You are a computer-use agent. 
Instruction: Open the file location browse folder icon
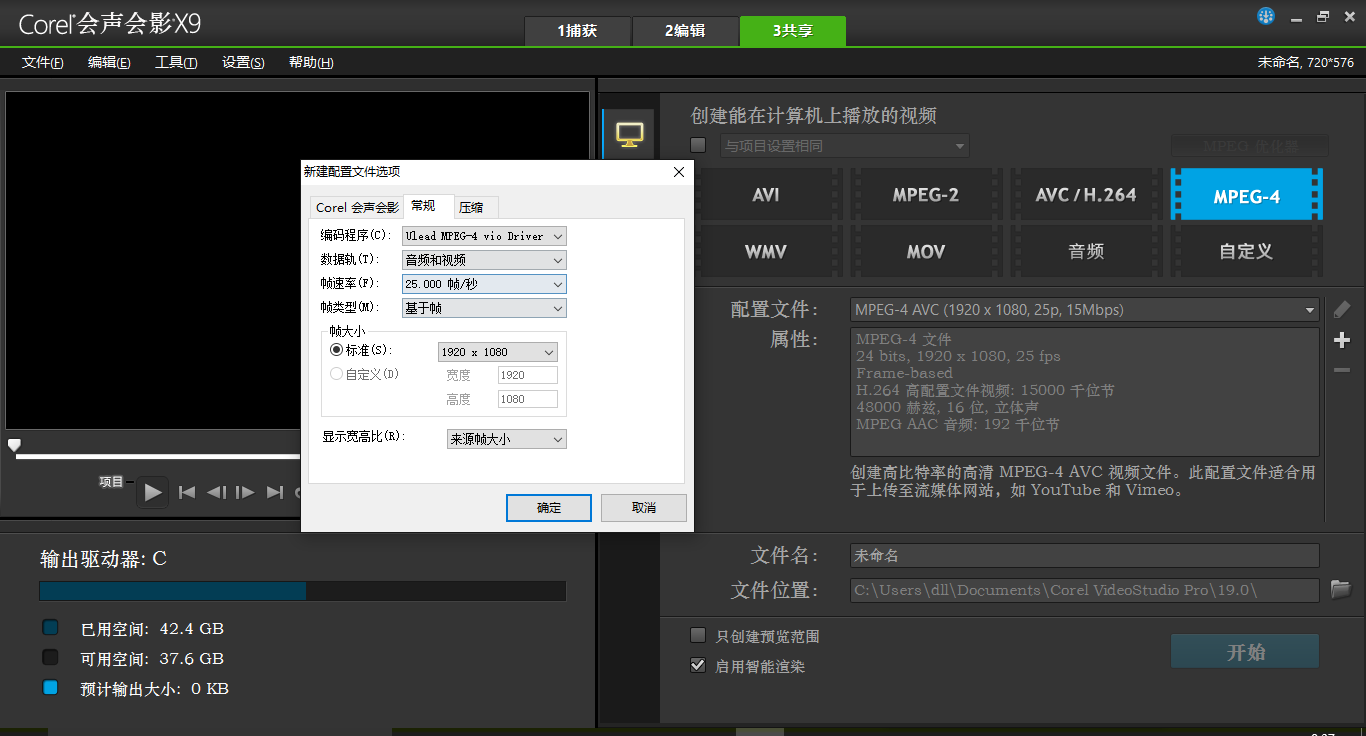click(x=1341, y=589)
